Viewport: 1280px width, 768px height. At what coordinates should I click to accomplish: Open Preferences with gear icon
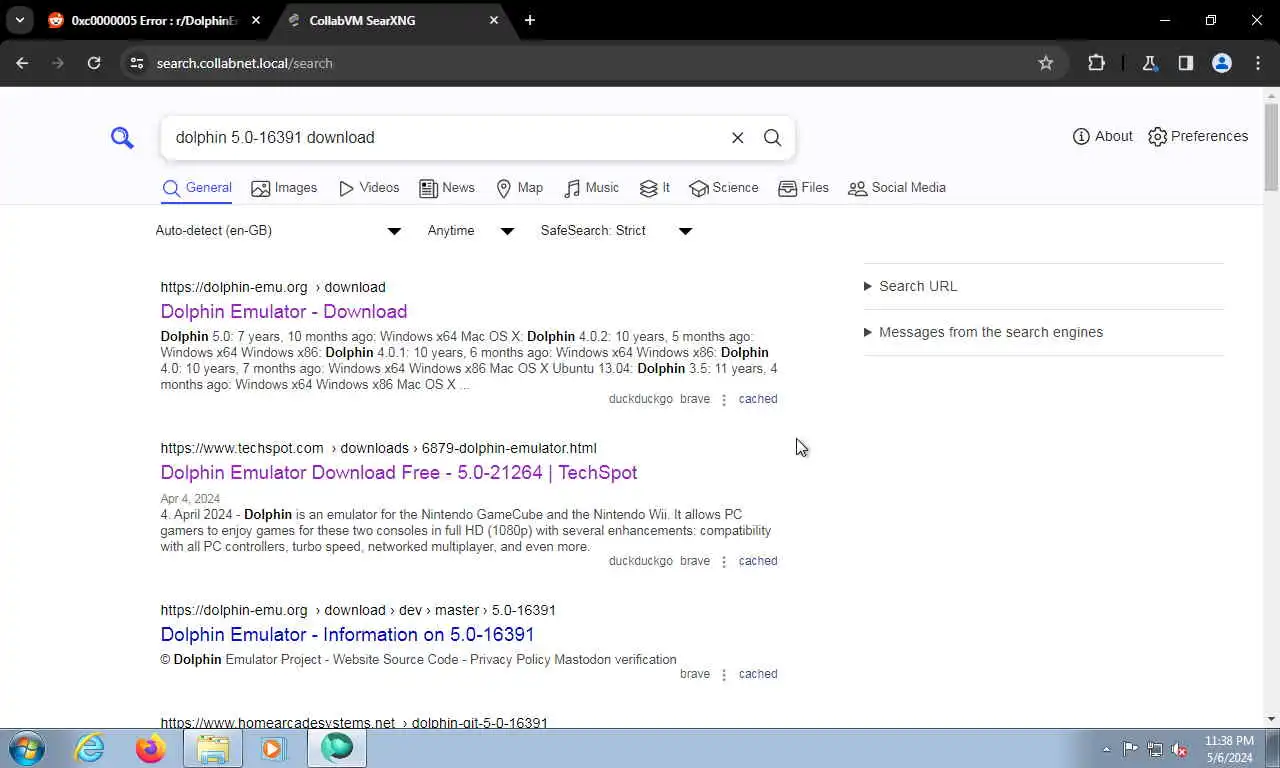(x=1198, y=136)
